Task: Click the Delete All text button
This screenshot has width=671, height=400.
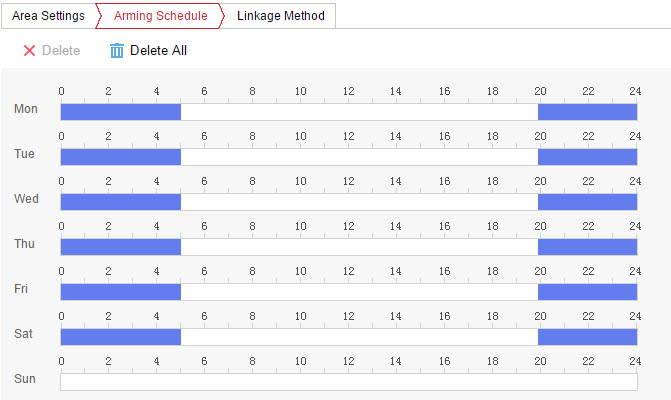Action: (x=158, y=50)
